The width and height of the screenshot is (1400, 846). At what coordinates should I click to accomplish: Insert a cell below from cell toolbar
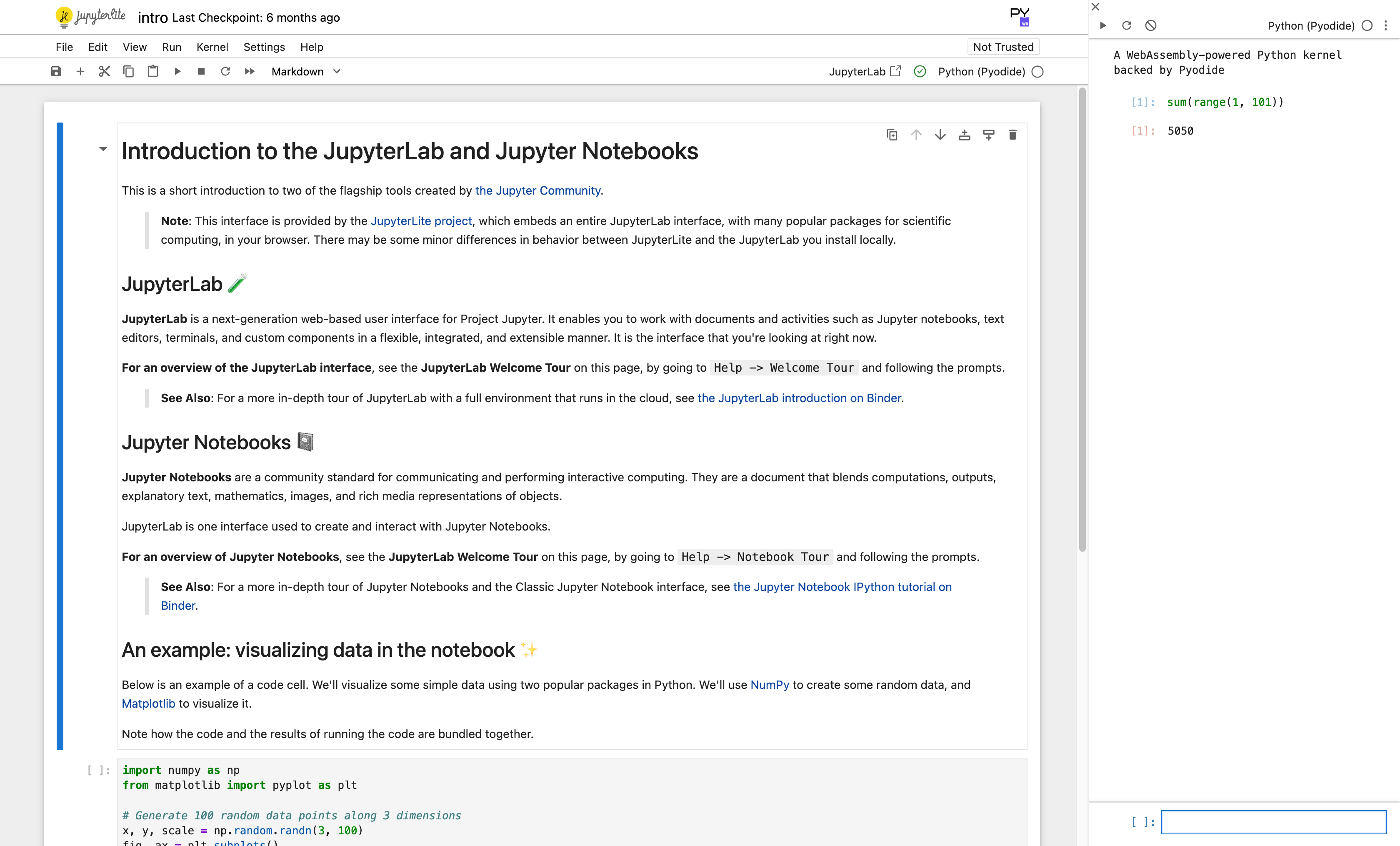(989, 135)
